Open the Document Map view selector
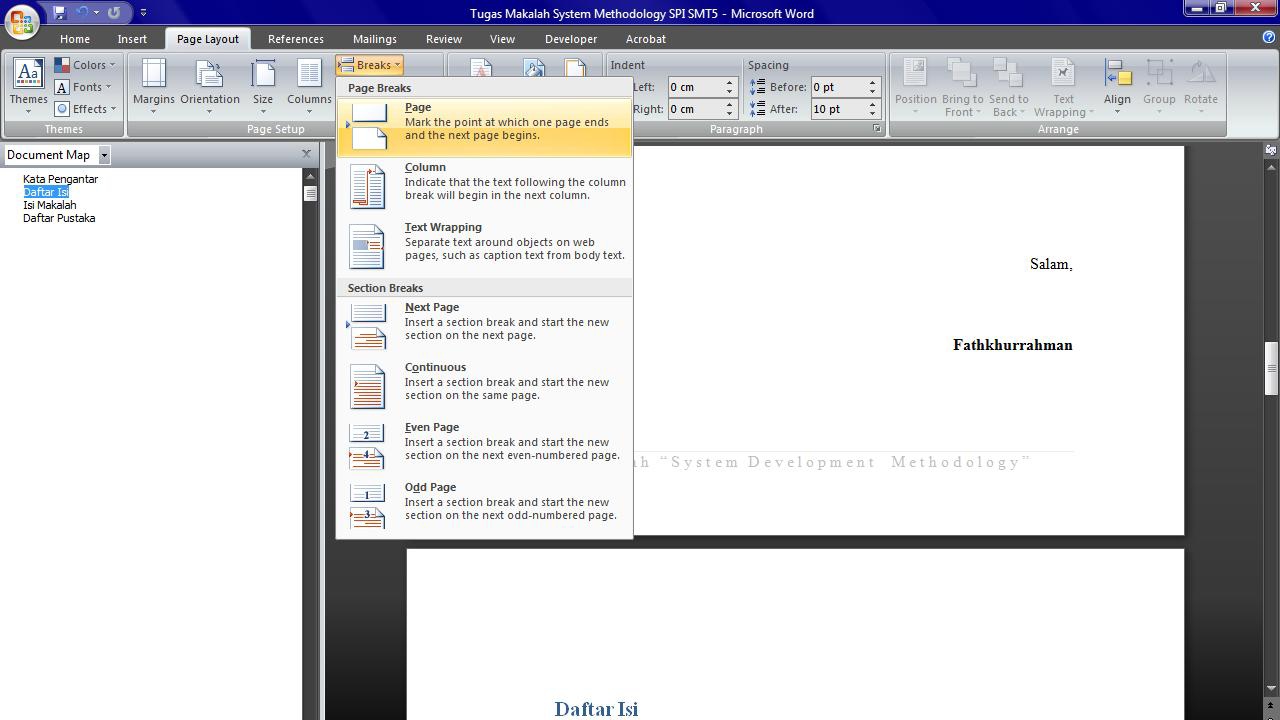This screenshot has width=1280, height=720. tap(104, 155)
